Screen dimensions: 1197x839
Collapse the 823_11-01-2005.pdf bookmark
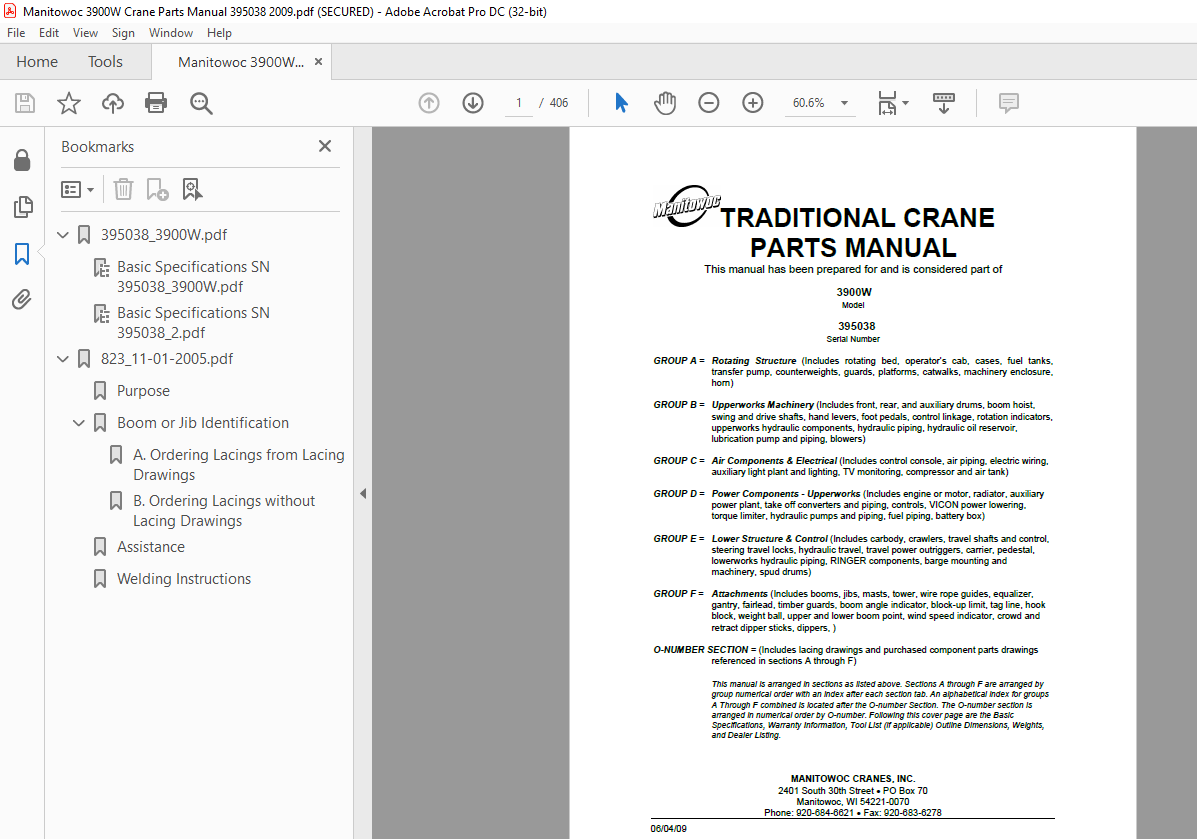(x=63, y=359)
